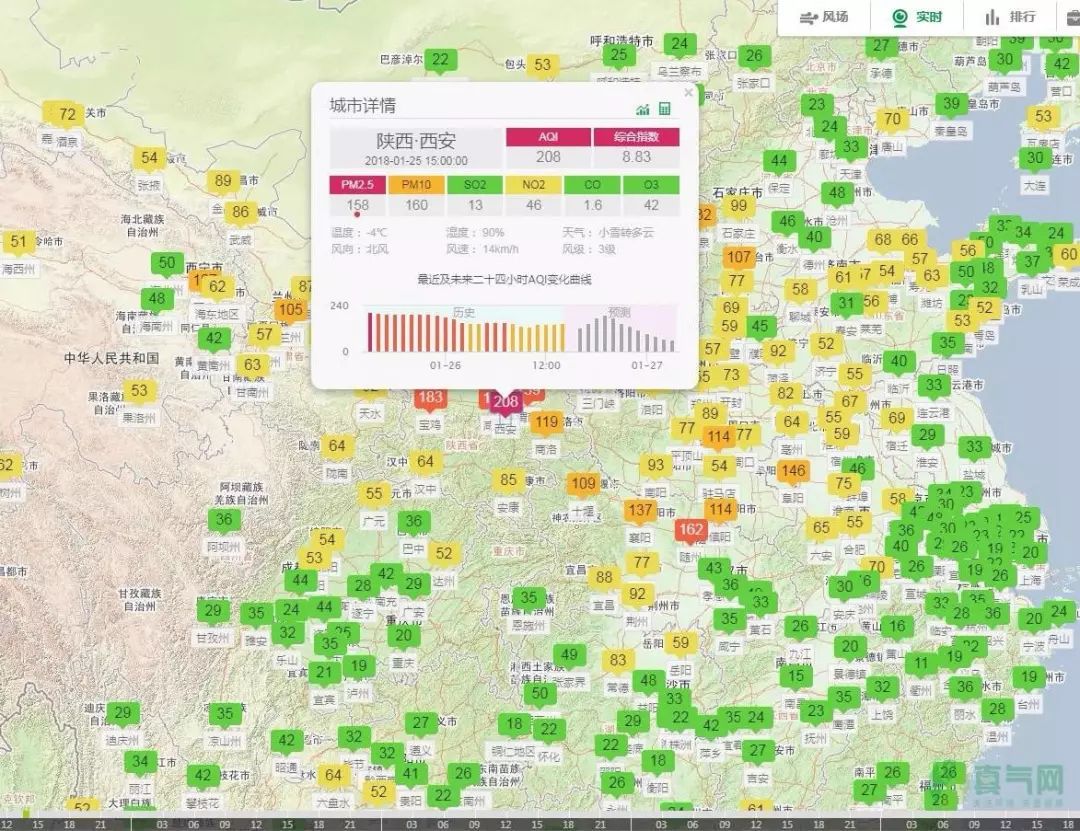Click the calculator icon in city details
The height and width of the screenshot is (831, 1080).
665,108
